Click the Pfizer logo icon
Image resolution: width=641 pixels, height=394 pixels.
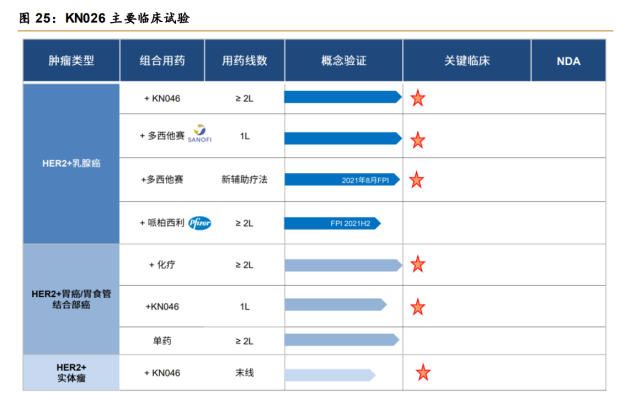[x=199, y=223]
